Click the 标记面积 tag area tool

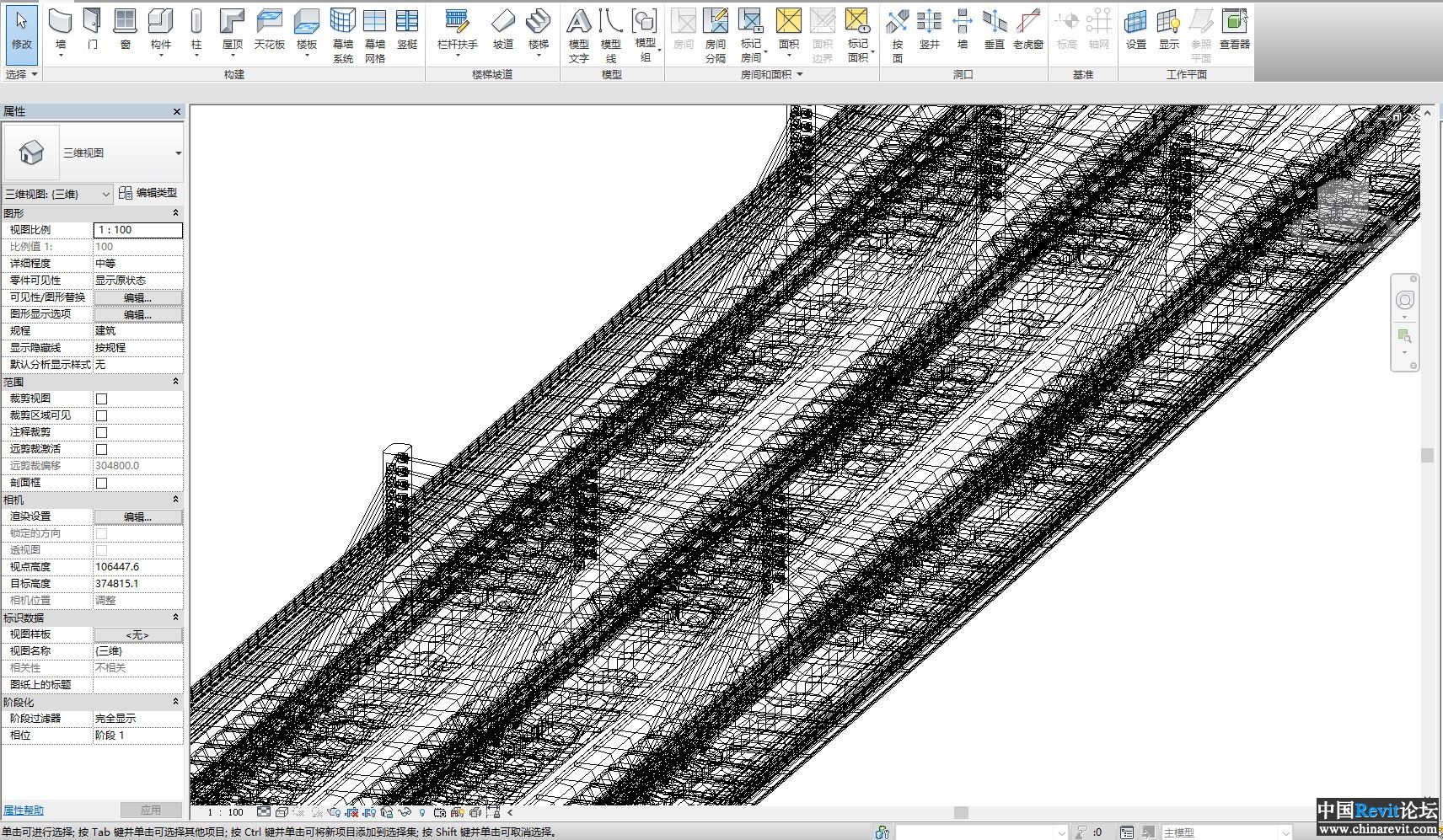[858, 35]
